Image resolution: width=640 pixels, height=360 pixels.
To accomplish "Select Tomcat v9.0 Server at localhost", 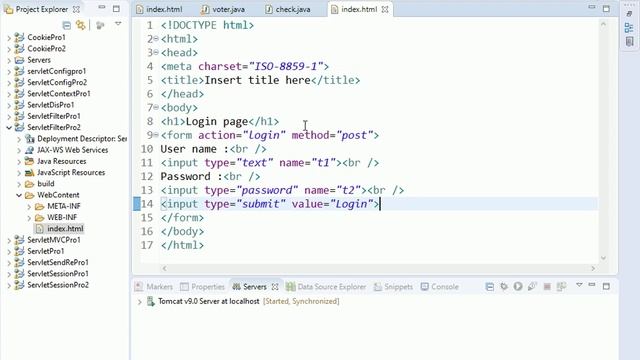I will click(209, 301).
